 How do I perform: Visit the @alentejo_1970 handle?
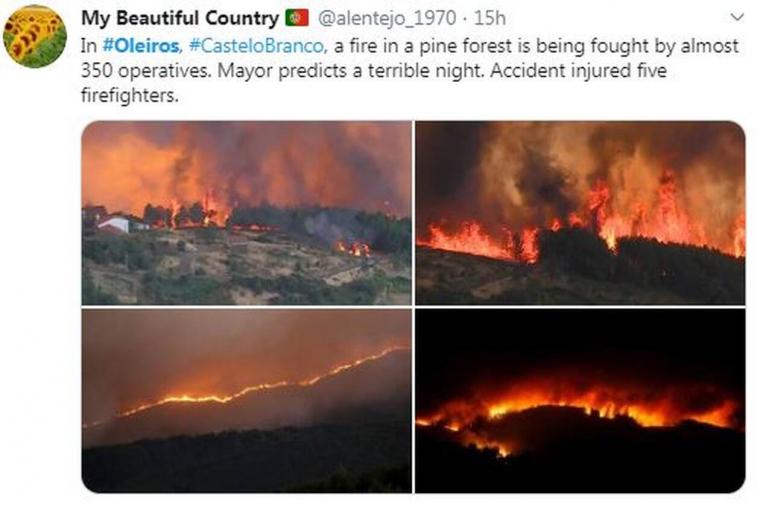[387, 18]
